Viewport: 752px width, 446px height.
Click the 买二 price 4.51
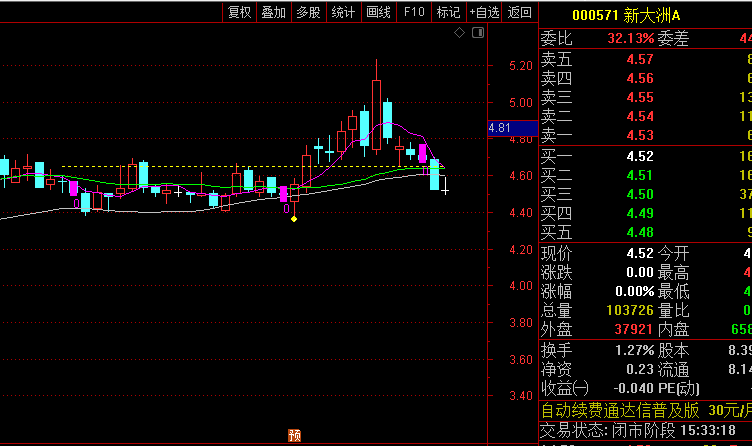click(x=640, y=176)
